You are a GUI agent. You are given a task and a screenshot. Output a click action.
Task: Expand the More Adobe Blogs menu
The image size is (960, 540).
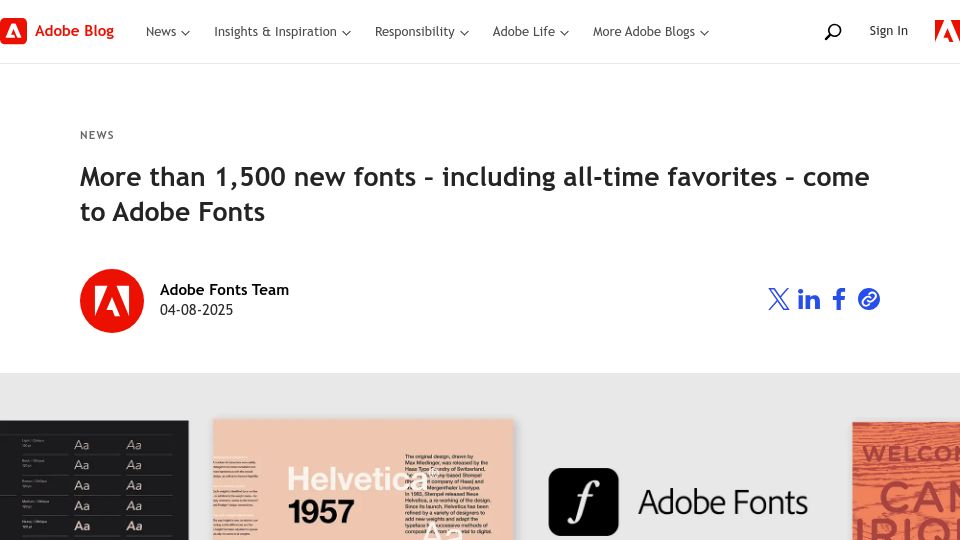click(651, 32)
